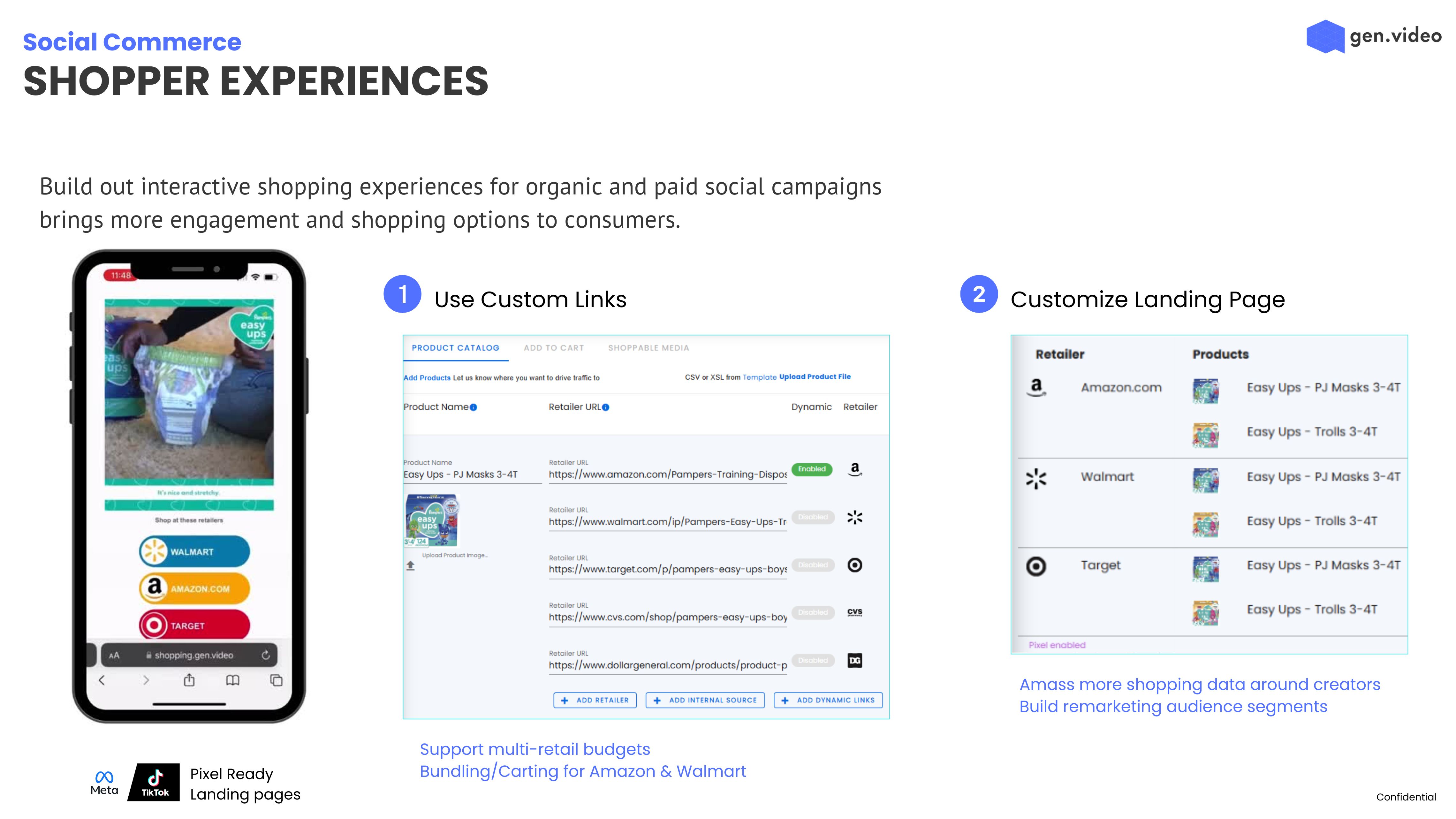Click the Dollar General retailer logo icon

pos(855,660)
